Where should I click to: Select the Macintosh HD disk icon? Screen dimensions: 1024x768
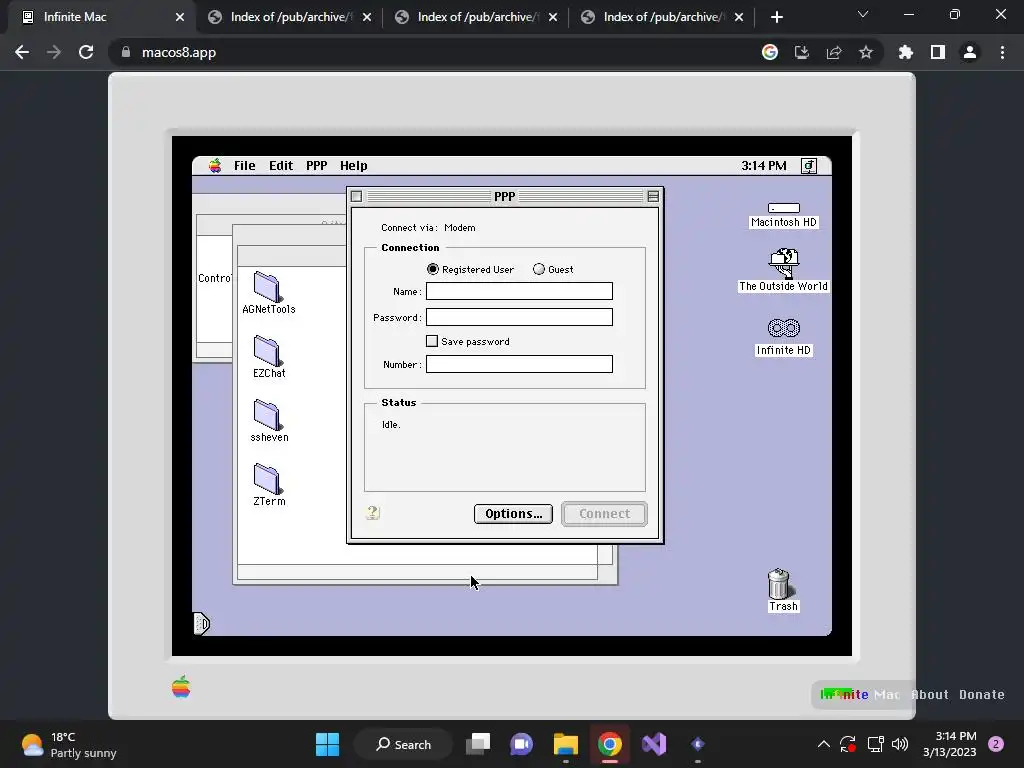pyautogui.click(x=784, y=215)
